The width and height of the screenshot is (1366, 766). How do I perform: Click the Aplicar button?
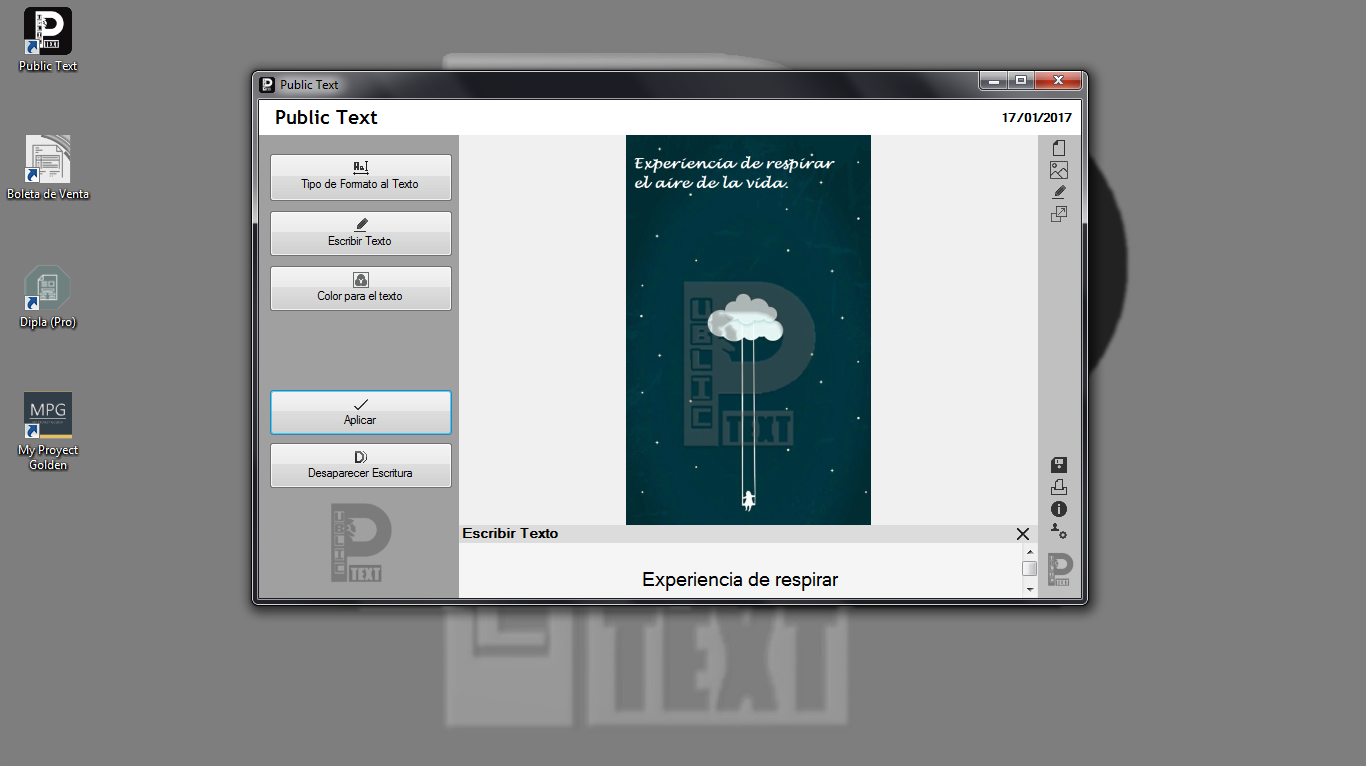click(x=360, y=412)
